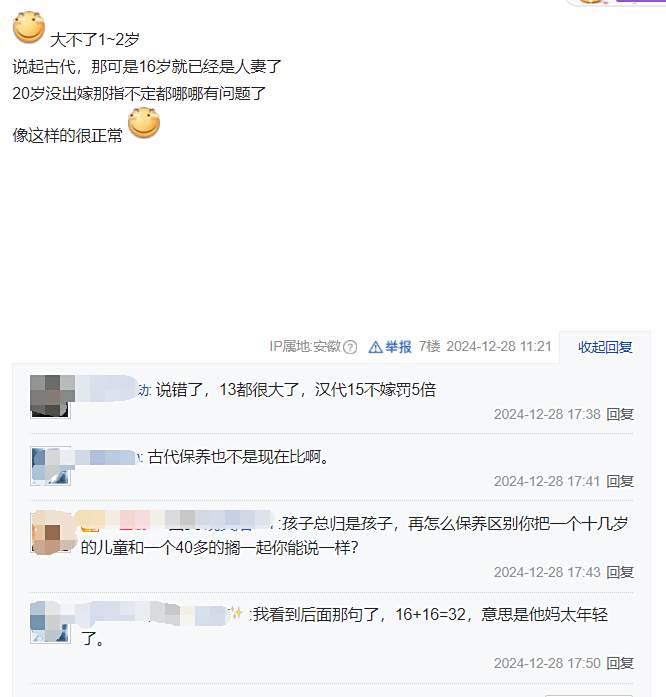Reply to the 17:43 comment

point(620,572)
